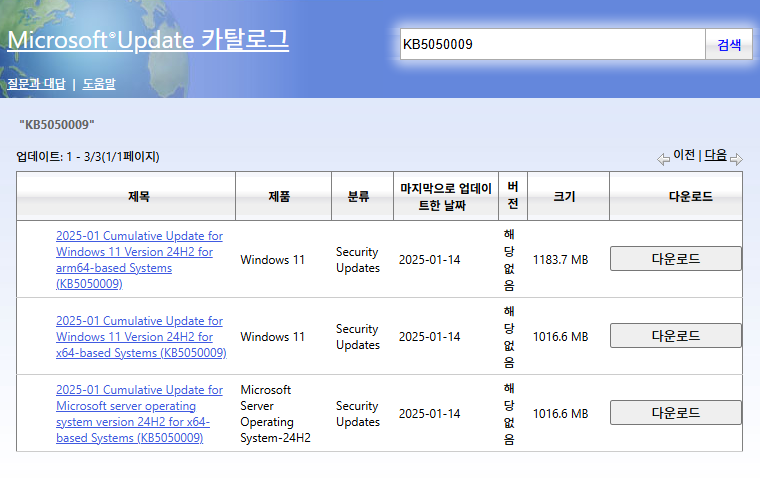The image size is (760, 478).
Task: Click 2025-01-14 date in server update row
Action: tap(429, 414)
